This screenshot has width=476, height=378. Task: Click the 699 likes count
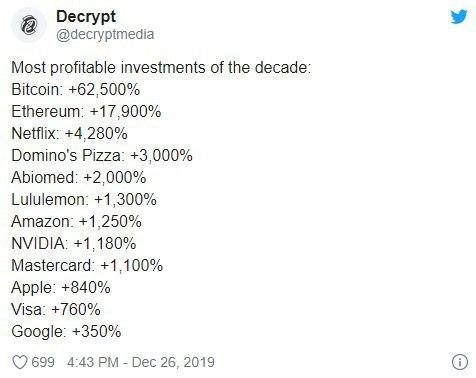(x=43, y=362)
